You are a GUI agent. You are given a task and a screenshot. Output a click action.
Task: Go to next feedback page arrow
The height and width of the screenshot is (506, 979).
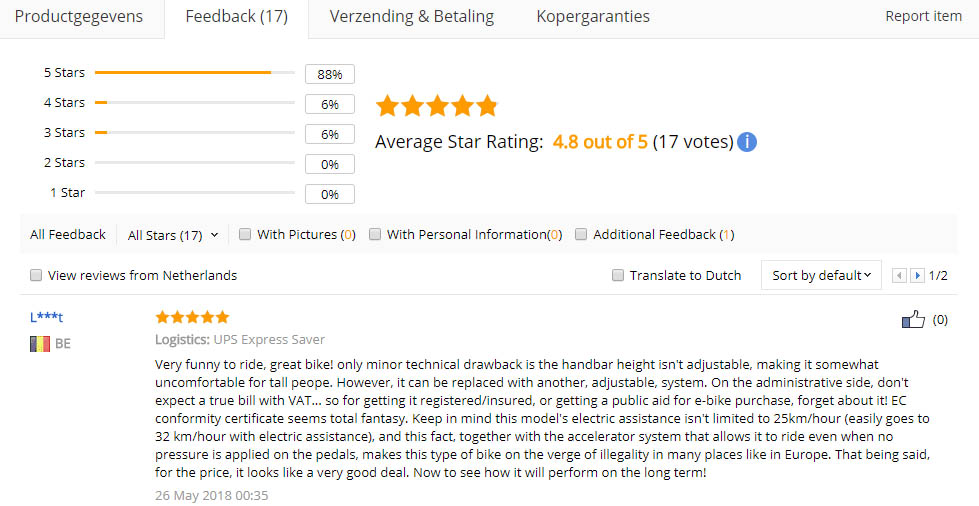(916, 275)
